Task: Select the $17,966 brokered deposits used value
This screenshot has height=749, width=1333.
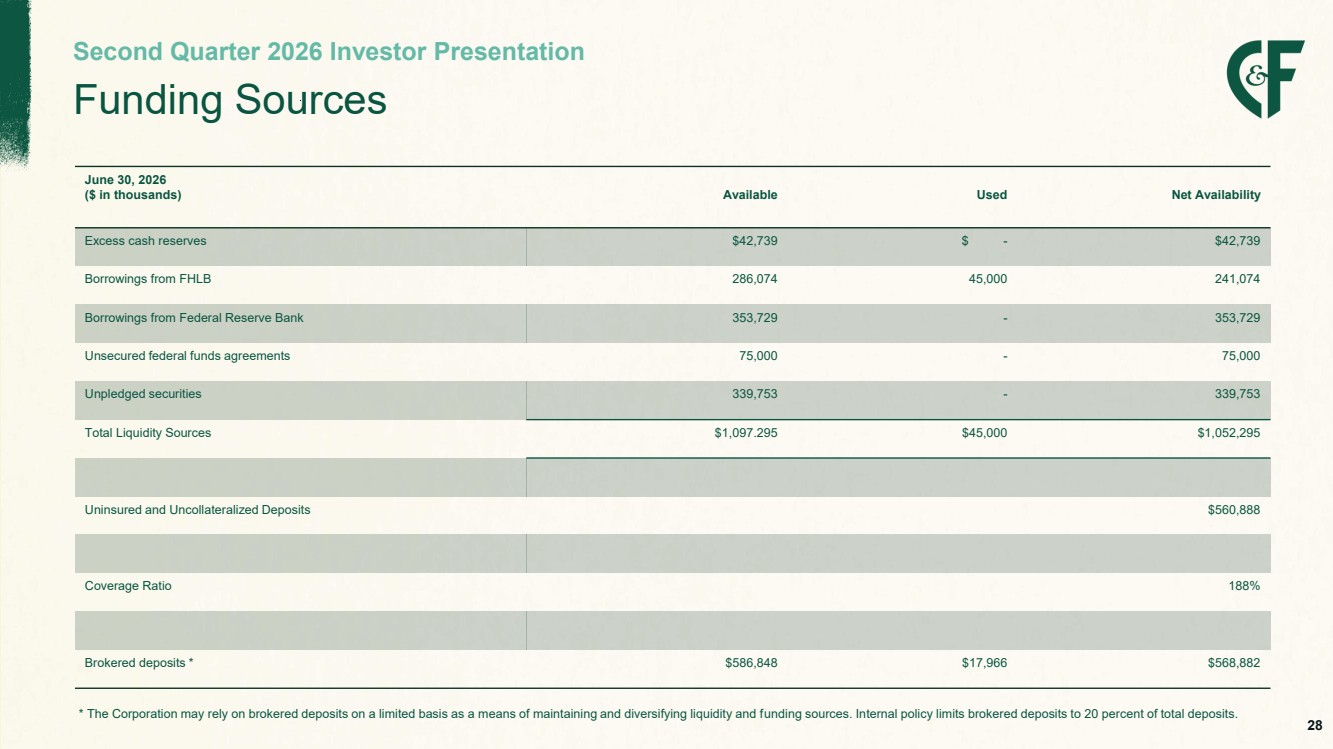Action: [x=983, y=663]
